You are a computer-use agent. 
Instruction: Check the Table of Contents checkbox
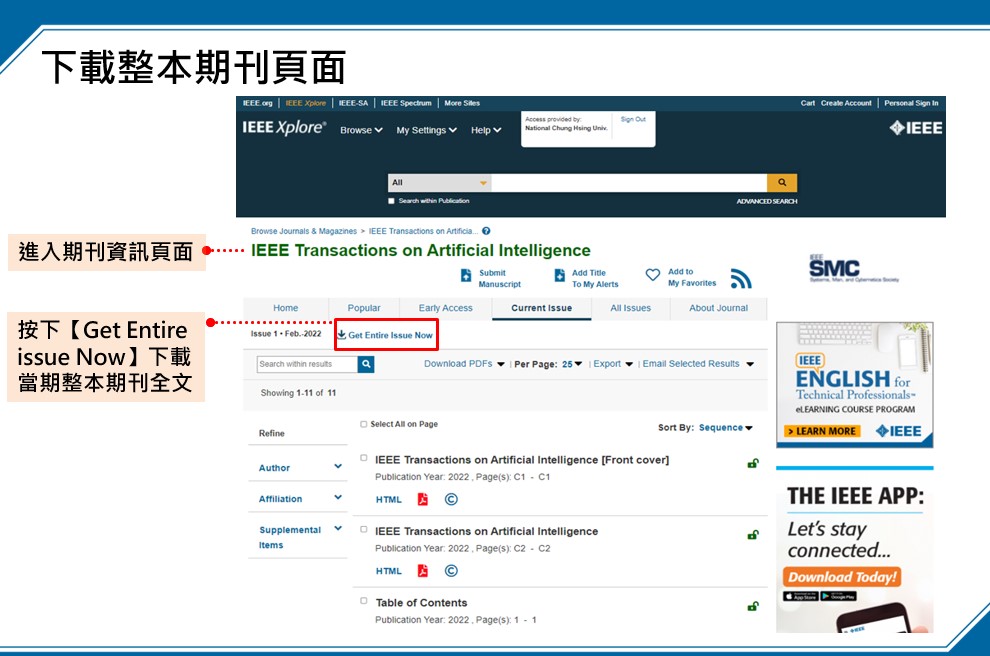click(x=364, y=600)
